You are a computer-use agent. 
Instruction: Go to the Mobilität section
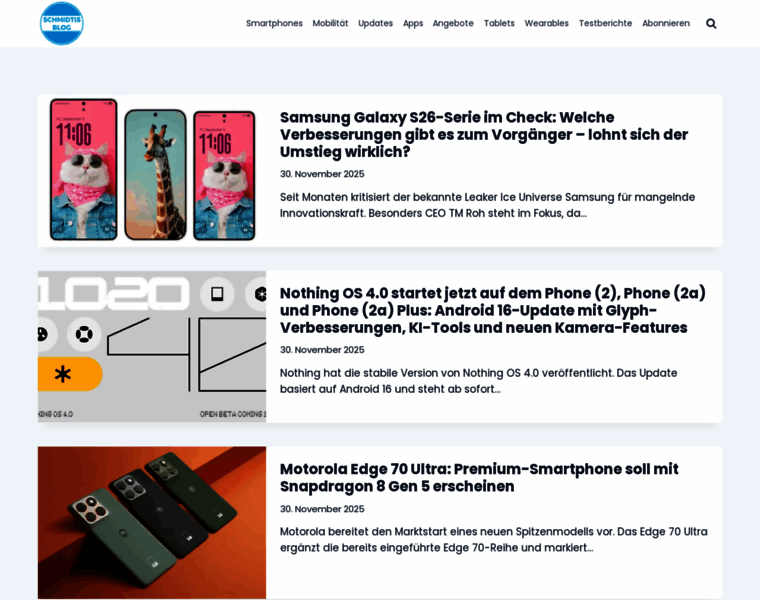pos(330,23)
